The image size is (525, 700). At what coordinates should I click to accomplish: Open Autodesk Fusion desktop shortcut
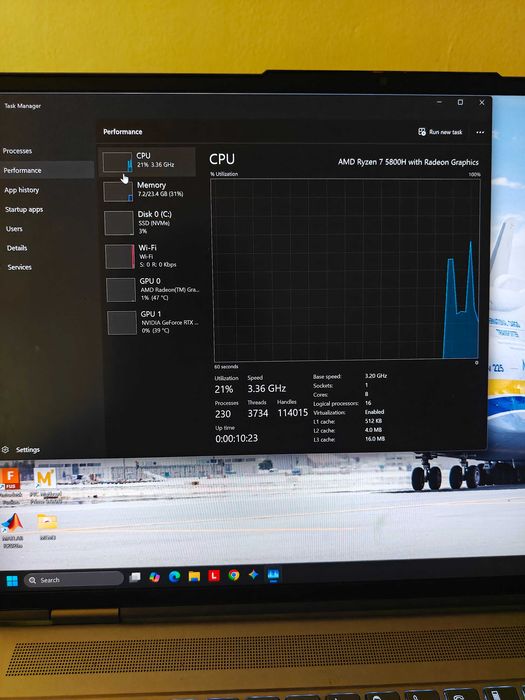pos(11,486)
